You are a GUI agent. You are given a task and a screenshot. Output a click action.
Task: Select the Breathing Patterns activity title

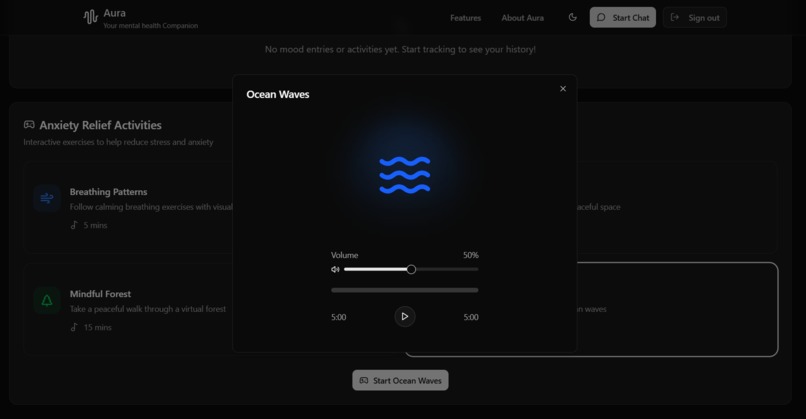coord(108,192)
